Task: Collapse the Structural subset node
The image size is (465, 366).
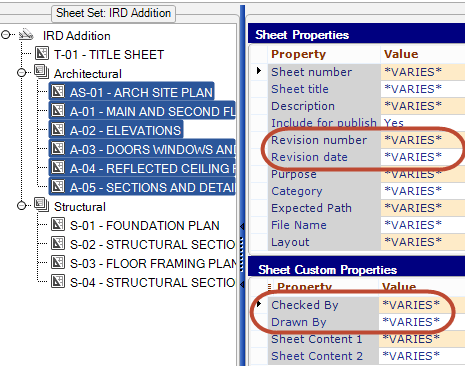Action: (x=22, y=206)
